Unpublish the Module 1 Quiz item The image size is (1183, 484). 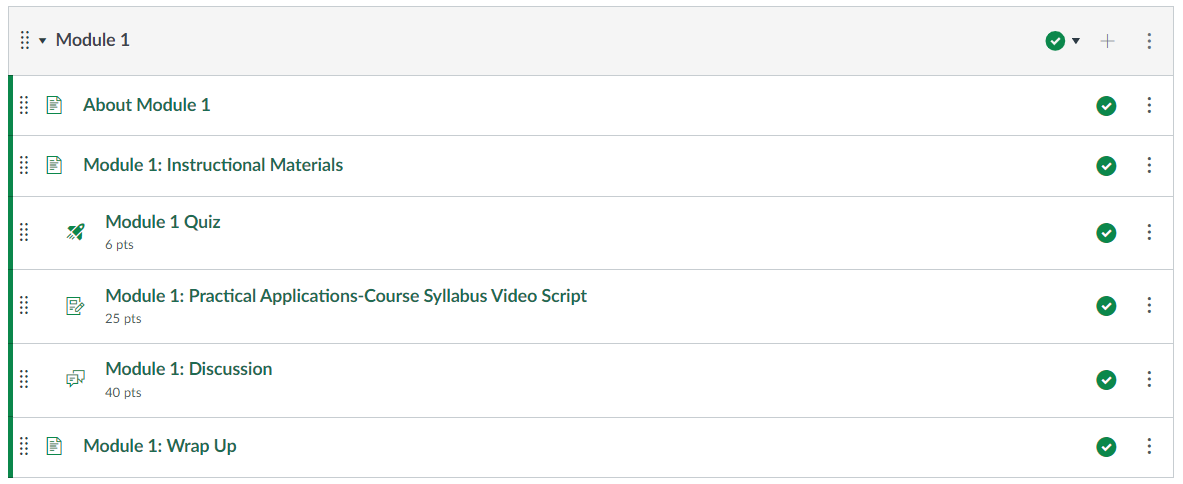(1106, 233)
